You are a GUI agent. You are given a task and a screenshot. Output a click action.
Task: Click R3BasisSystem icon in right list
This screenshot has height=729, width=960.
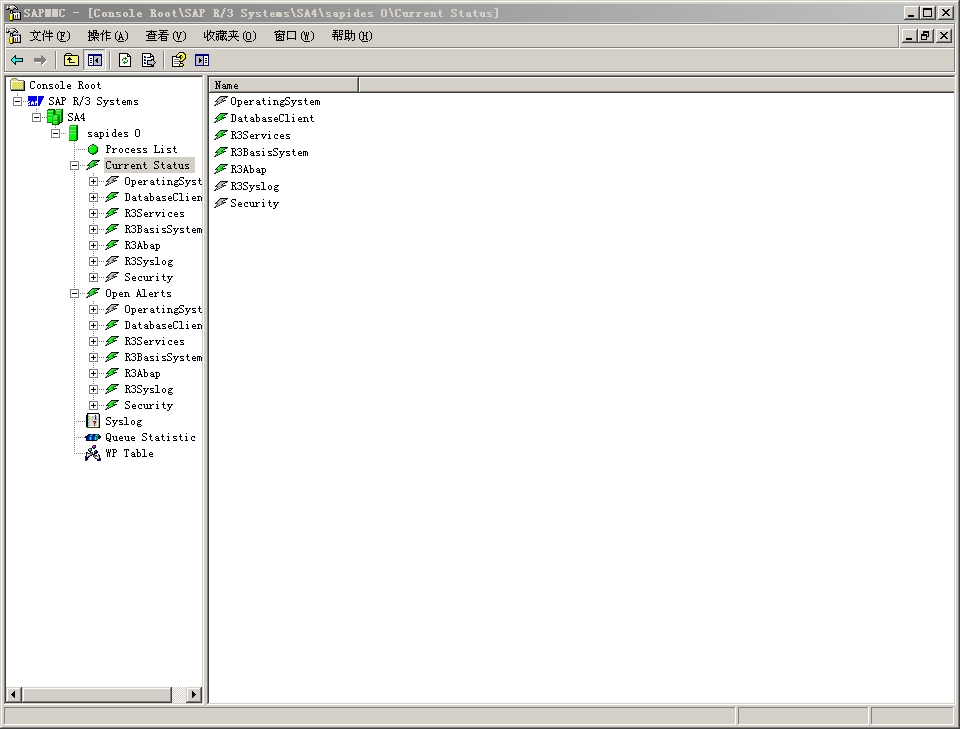(x=220, y=152)
